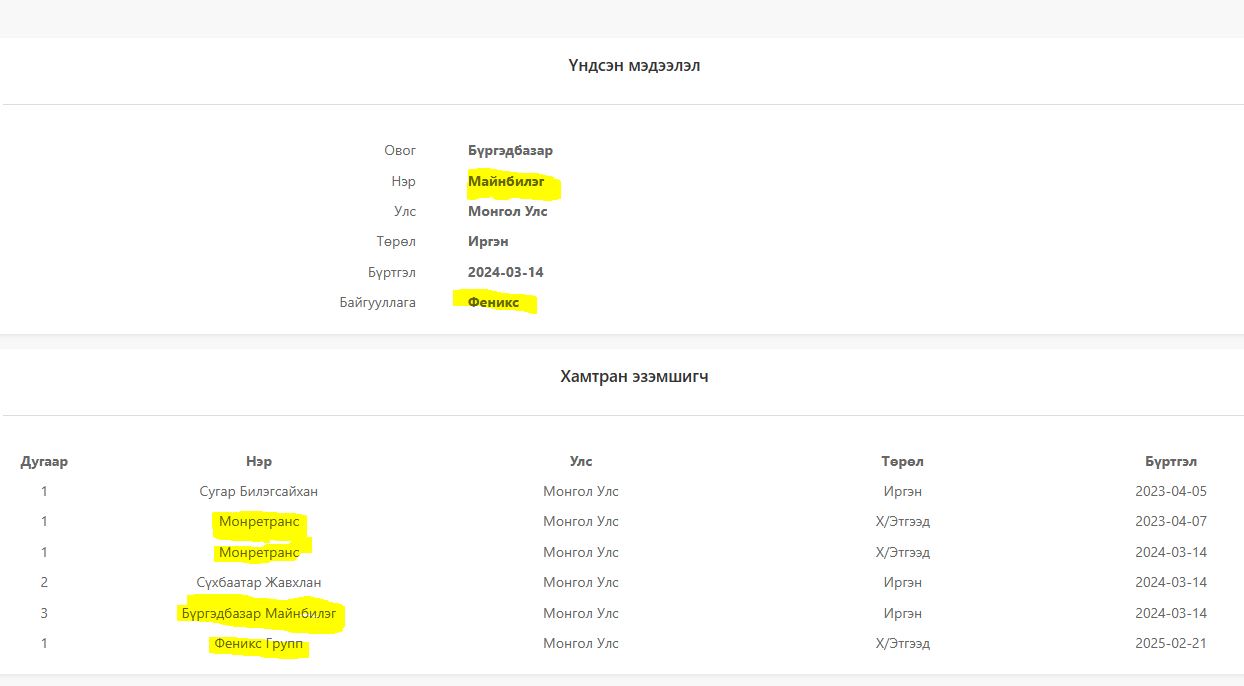Click the registration date 2023-04-05
The height and width of the screenshot is (686, 1244).
[1171, 492]
